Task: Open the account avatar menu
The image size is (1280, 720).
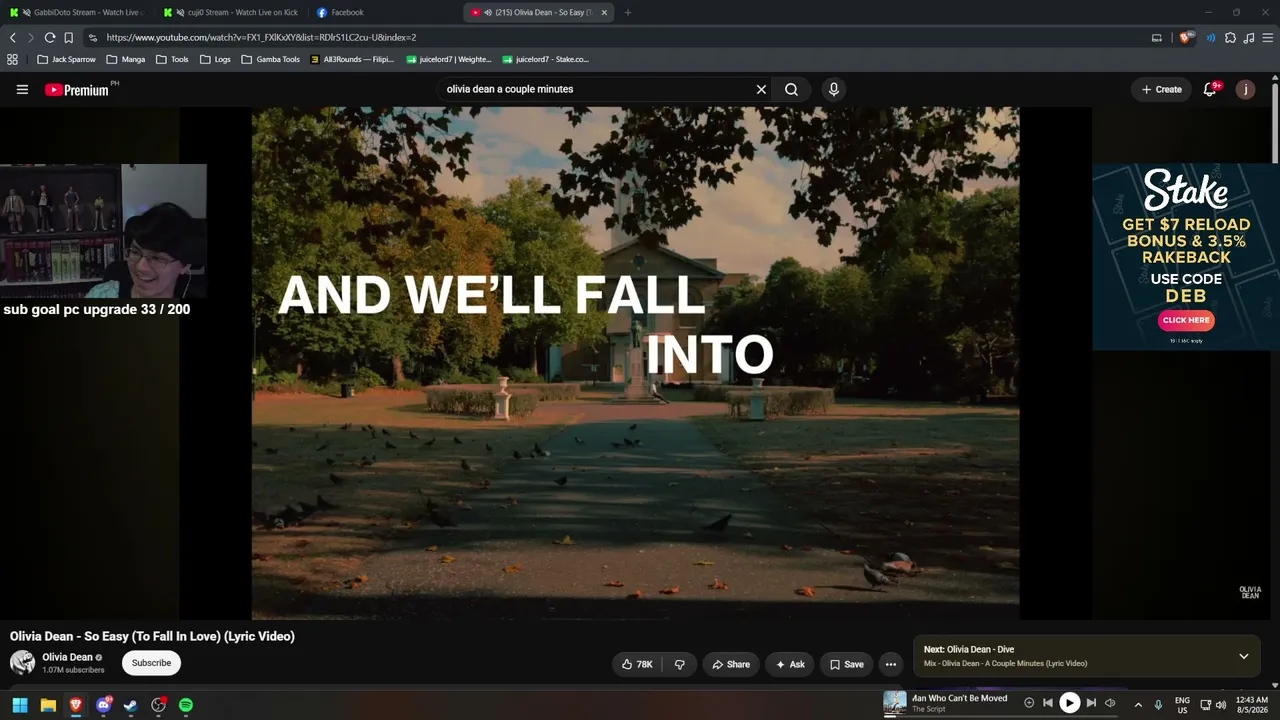Action: (x=1245, y=89)
